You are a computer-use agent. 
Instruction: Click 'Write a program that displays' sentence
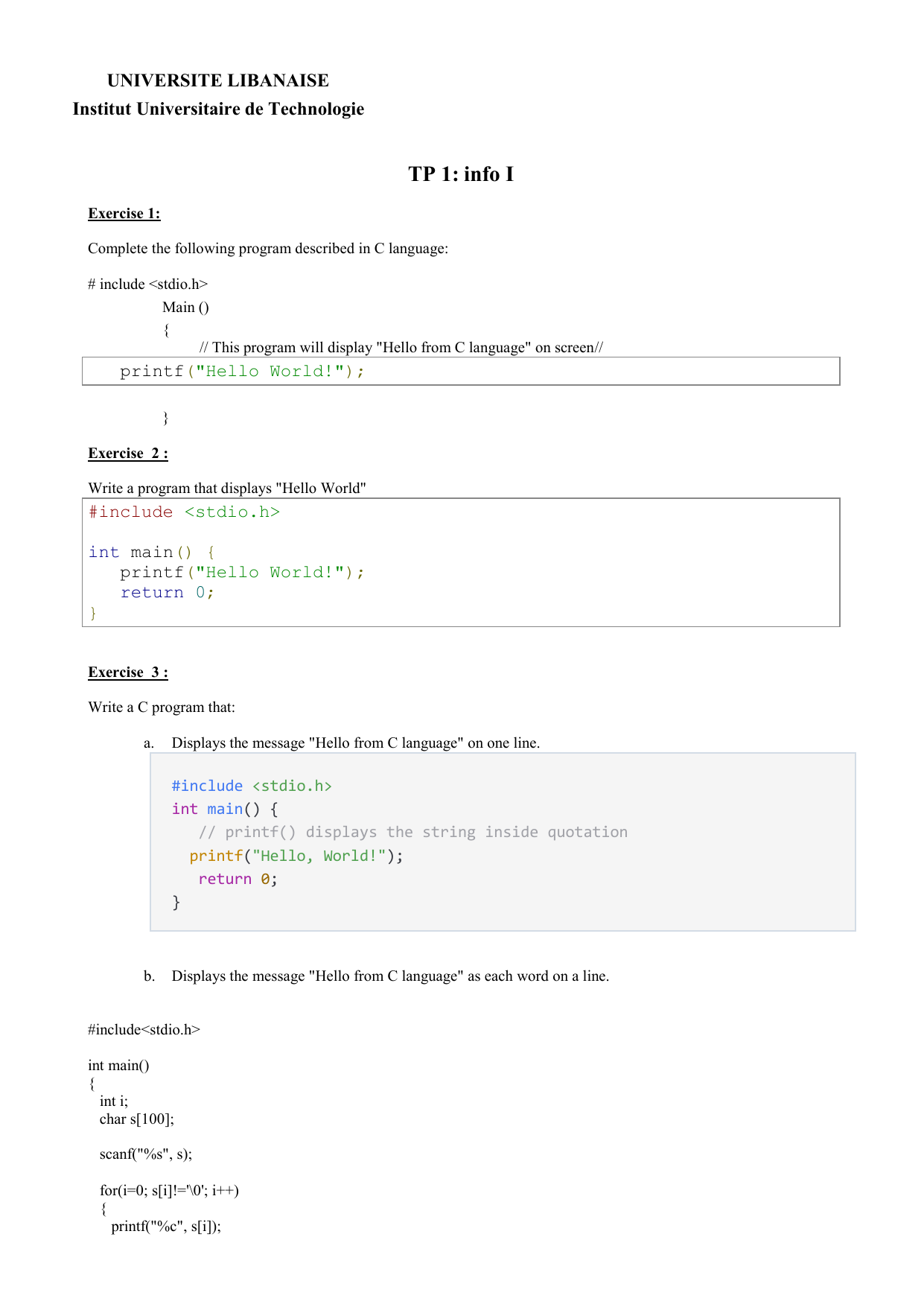[x=227, y=489]
